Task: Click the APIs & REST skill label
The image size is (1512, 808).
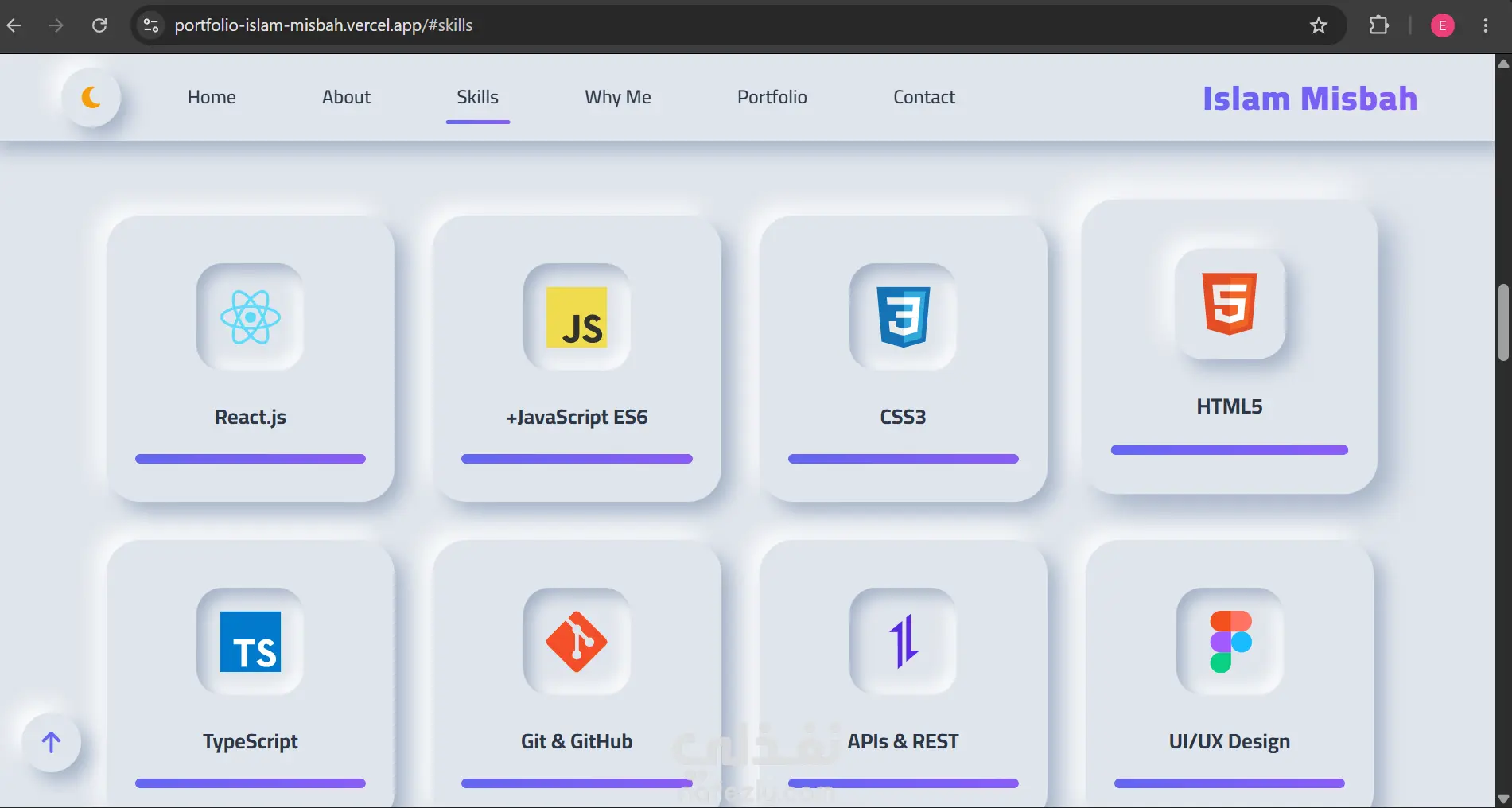Action: pos(903,742)
